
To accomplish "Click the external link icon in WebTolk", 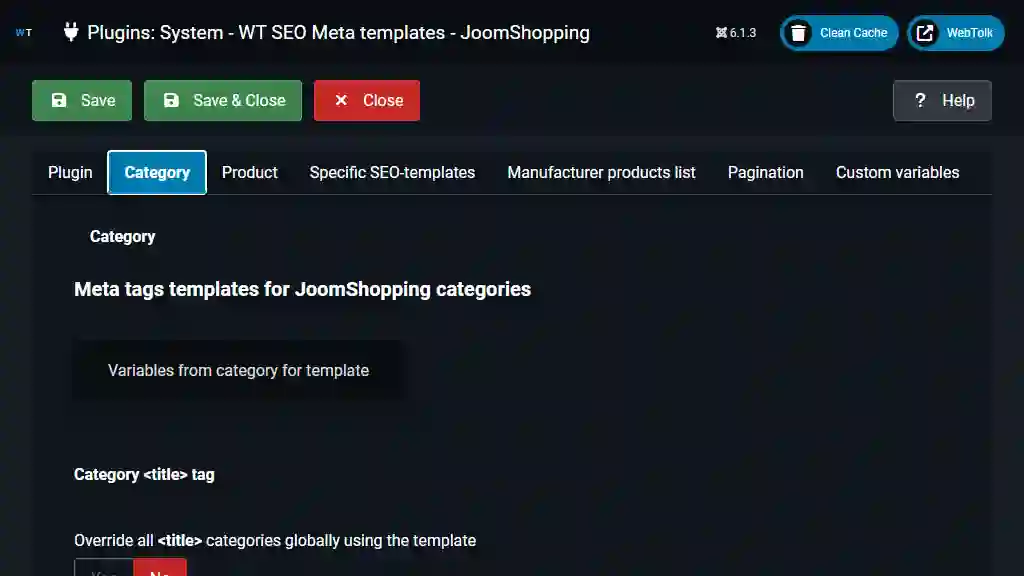I will (x=925, y=33).
